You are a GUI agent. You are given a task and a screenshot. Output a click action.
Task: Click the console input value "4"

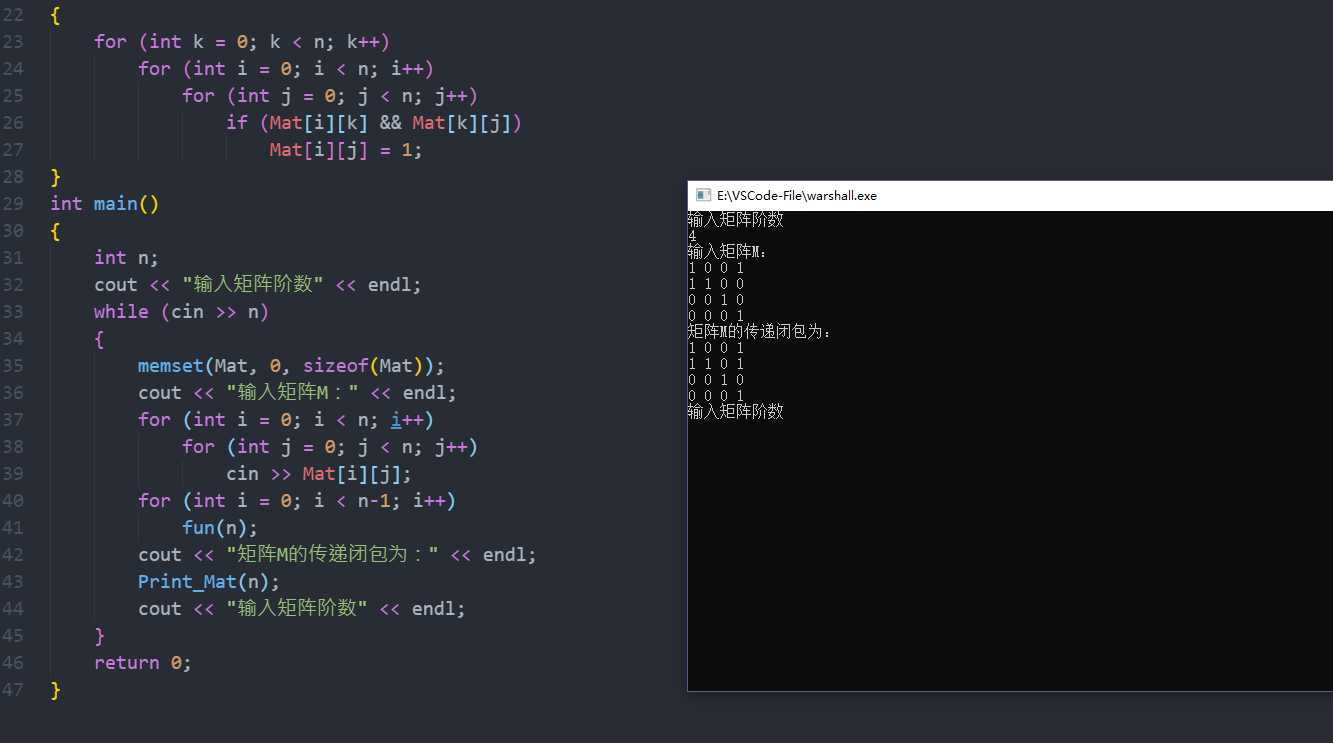pos(692,236)
